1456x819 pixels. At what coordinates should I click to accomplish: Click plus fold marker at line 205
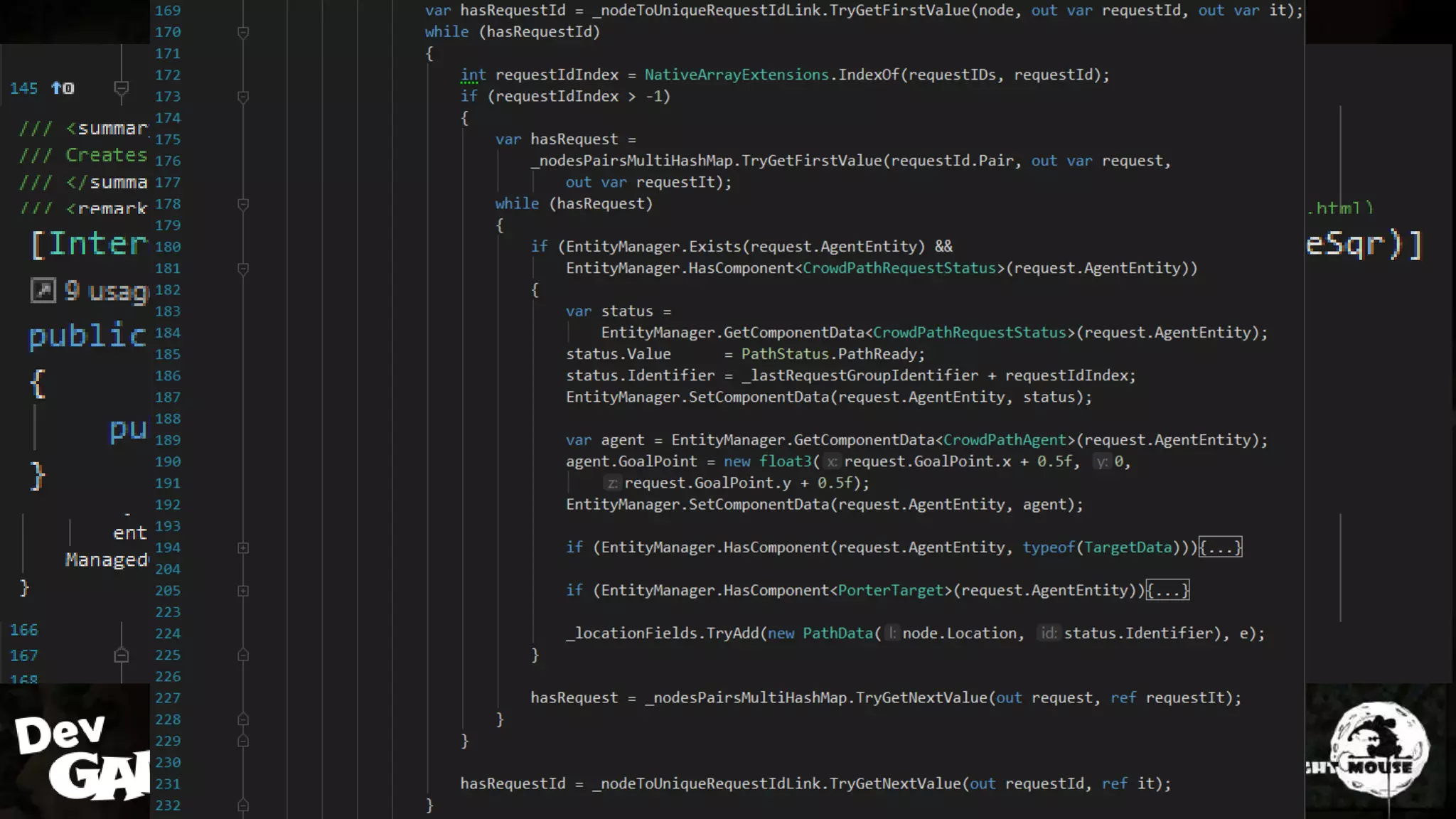[x=243, y=591]
